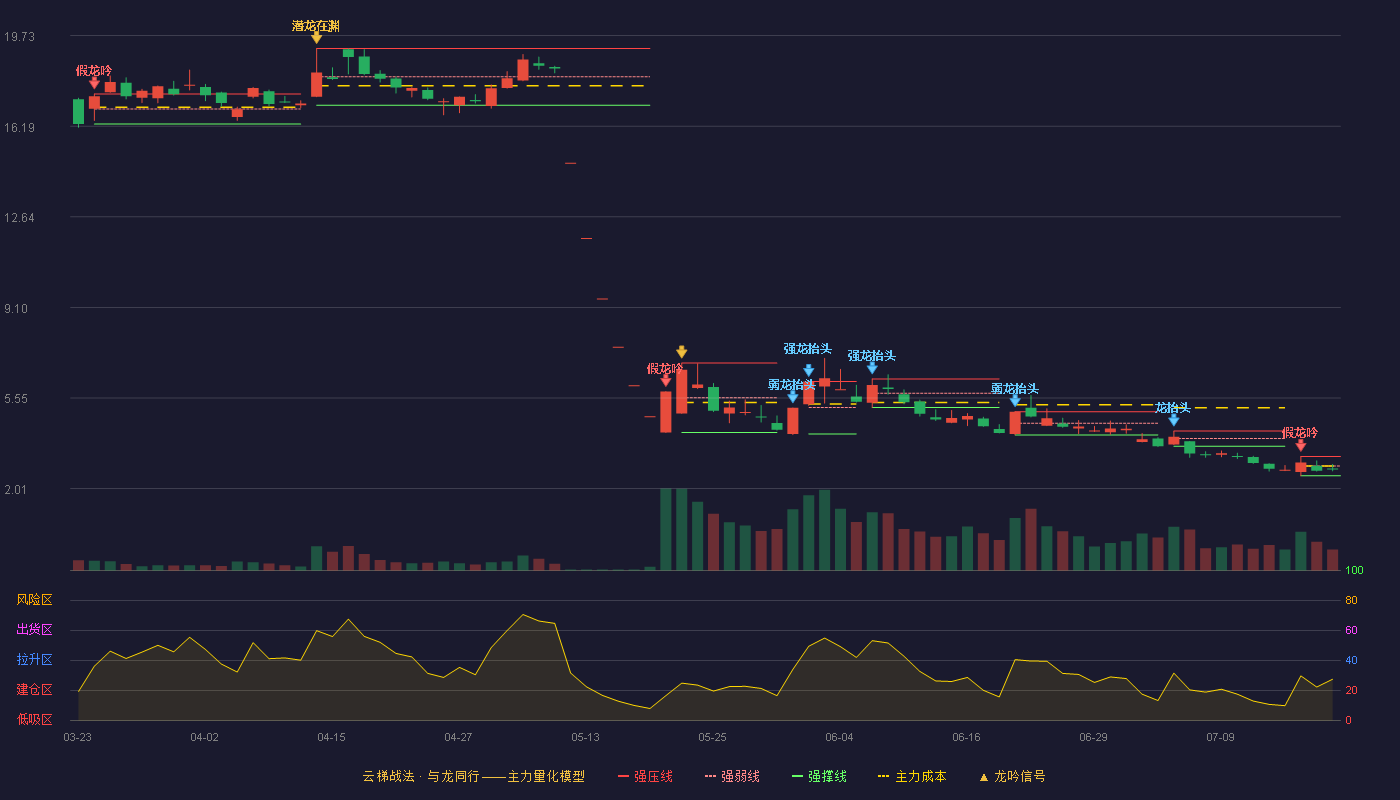Click the blue 40 indicator scale value
Viewport: 1400px width, 800px height.
point(1351,661)
